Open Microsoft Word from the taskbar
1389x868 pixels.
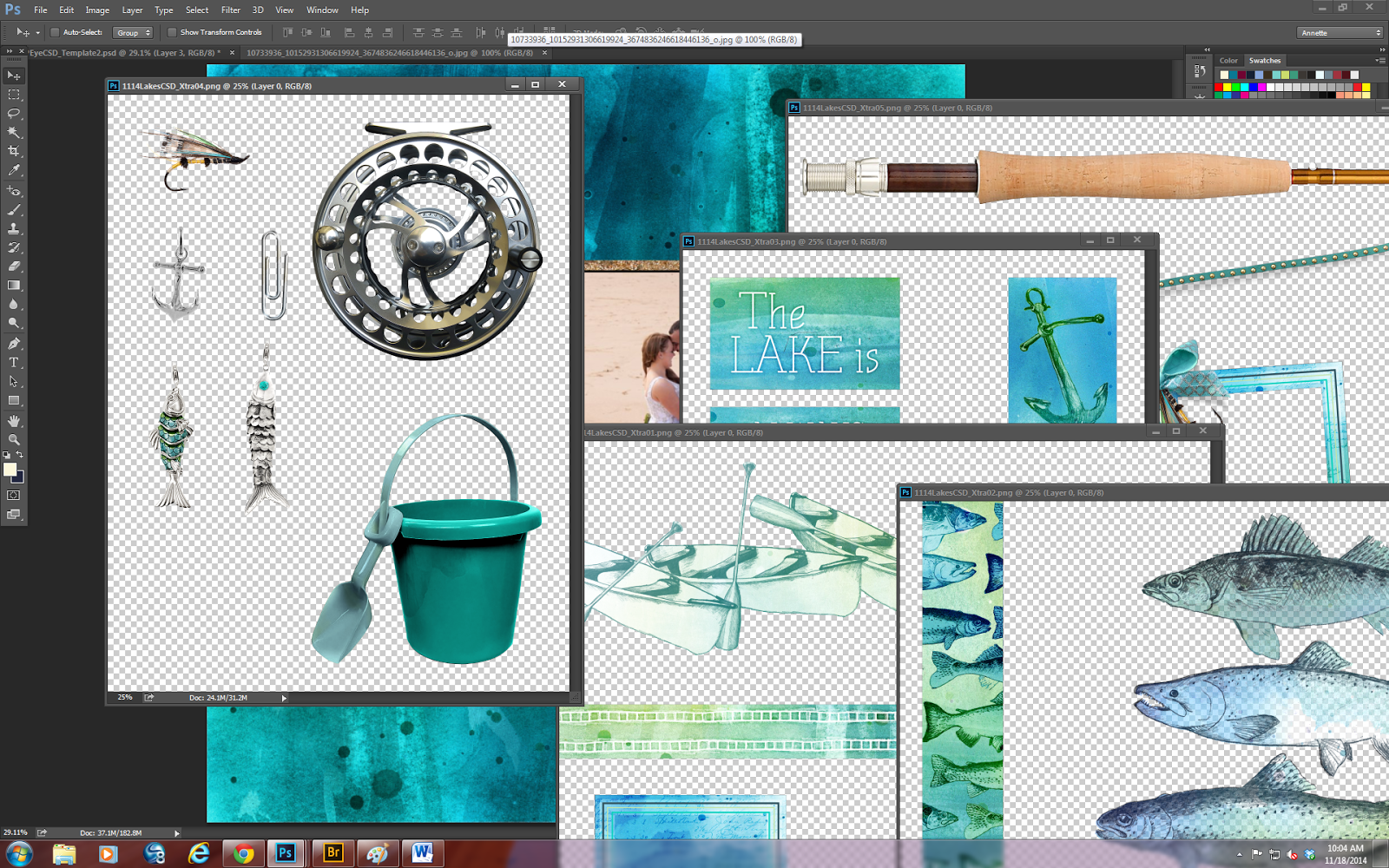pos(422,853)
